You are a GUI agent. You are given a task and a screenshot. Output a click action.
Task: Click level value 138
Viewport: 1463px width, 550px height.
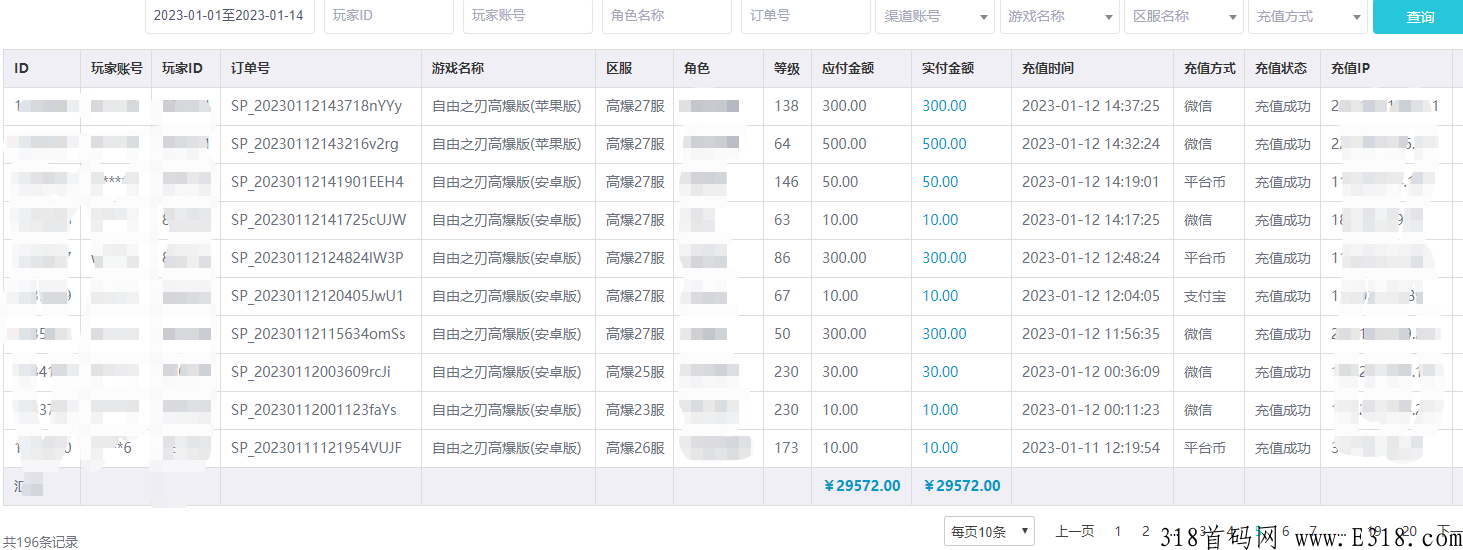[786, 106]
